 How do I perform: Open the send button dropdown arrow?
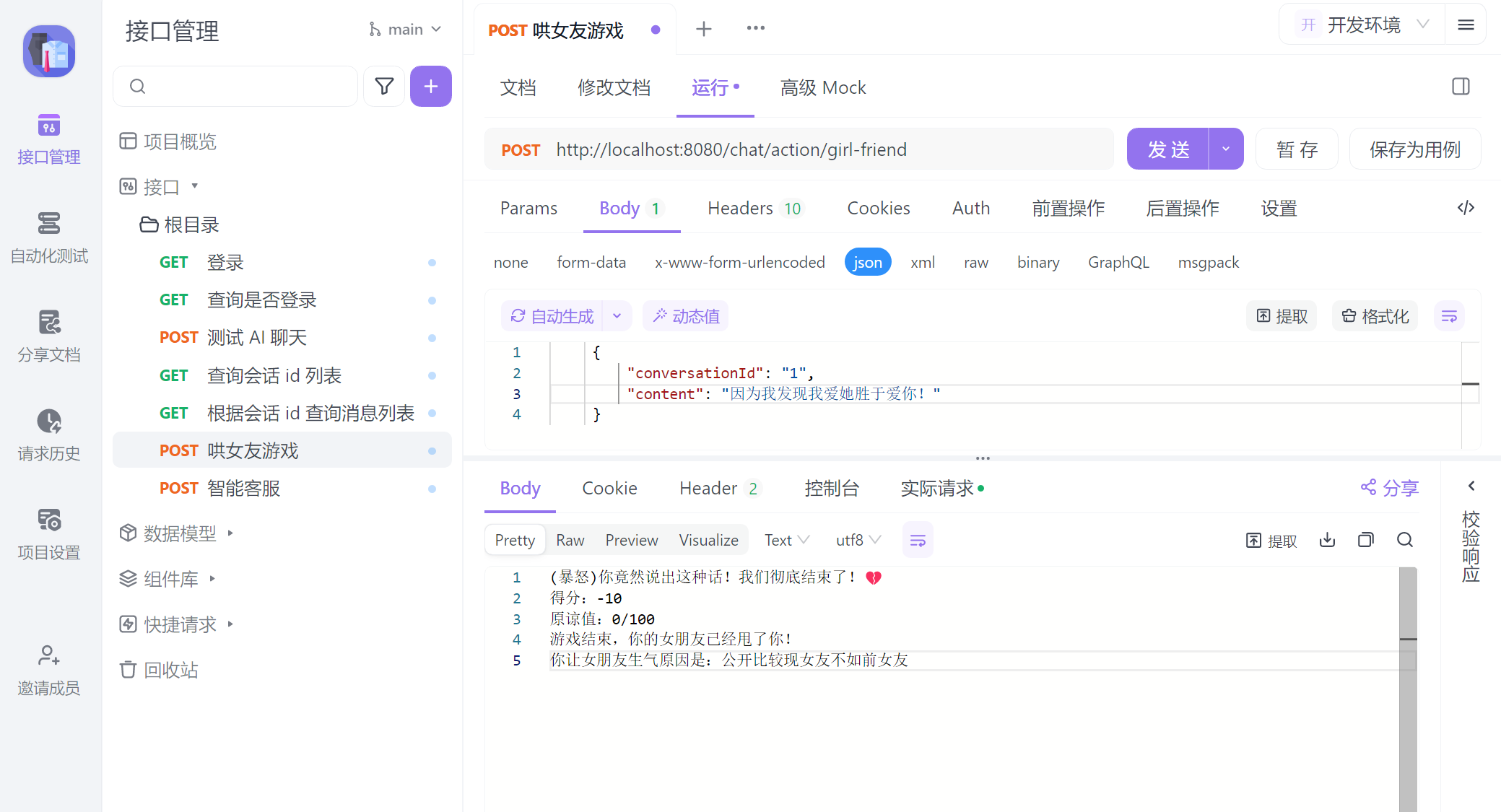click(x=1226, y=149)
